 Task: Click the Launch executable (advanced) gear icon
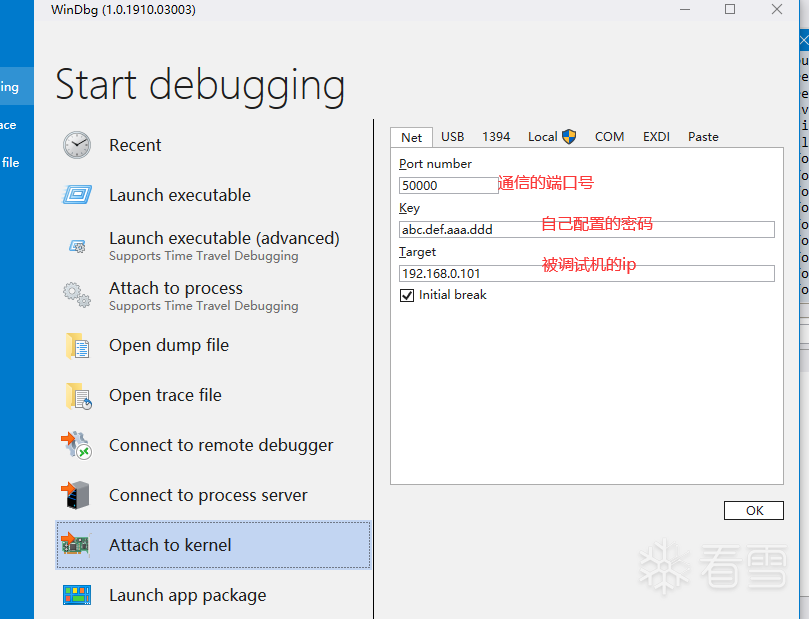(77, 246)
